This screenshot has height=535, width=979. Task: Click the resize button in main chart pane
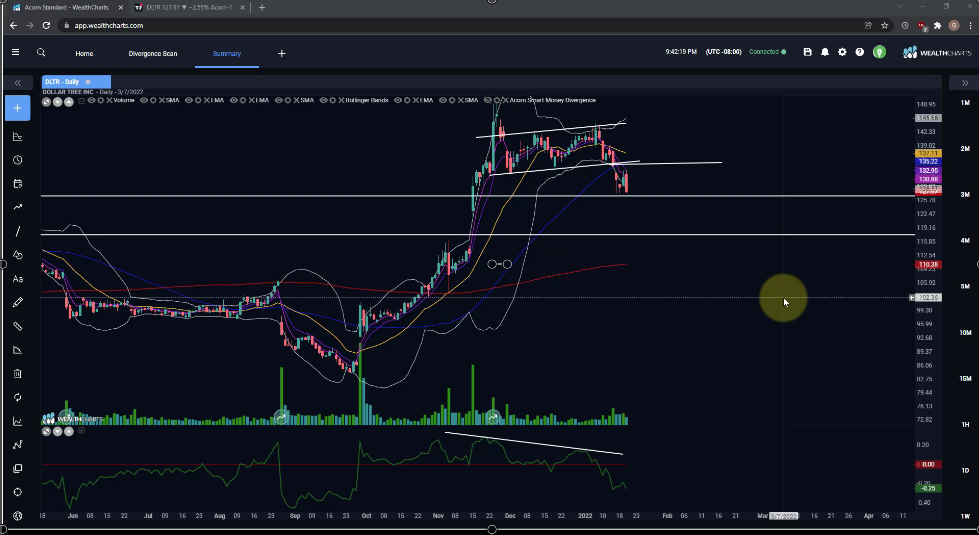46,101
